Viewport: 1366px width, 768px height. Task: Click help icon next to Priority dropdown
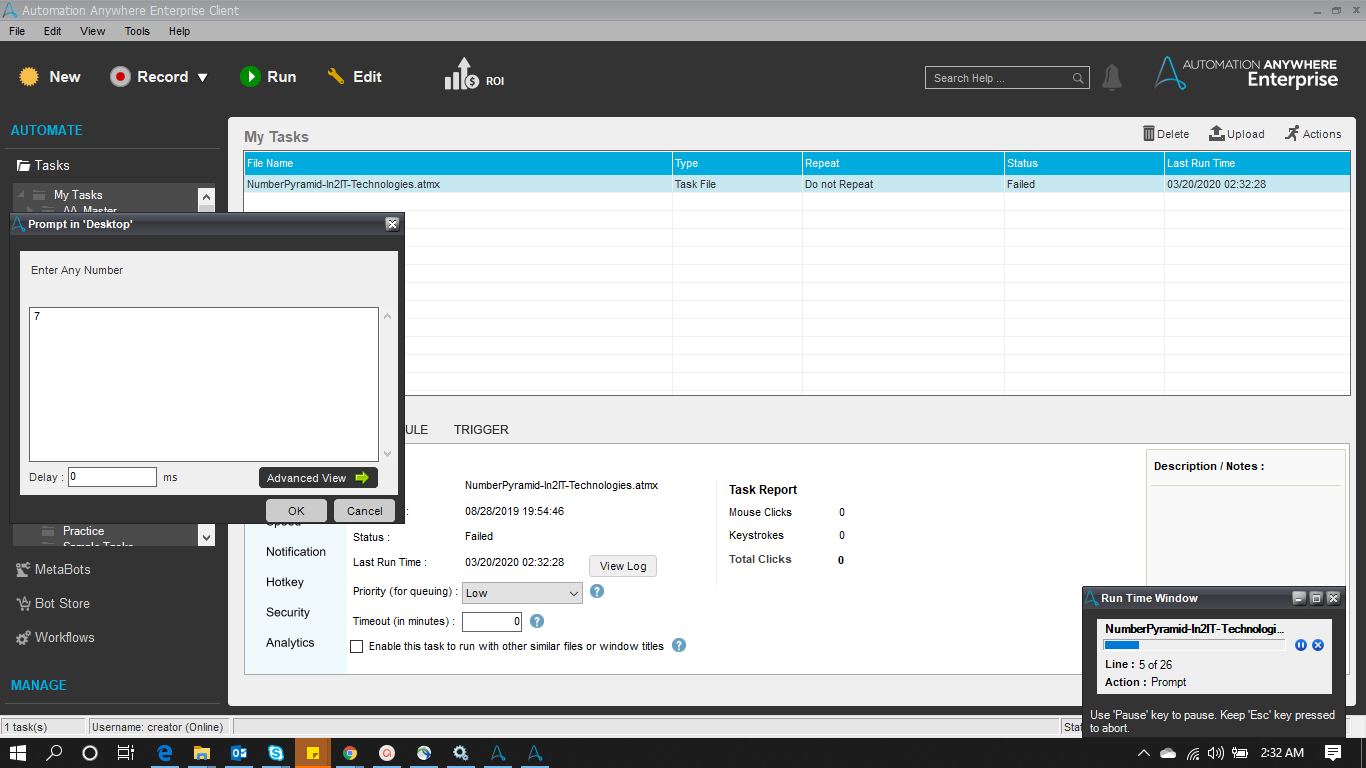(x=597, y=591)
